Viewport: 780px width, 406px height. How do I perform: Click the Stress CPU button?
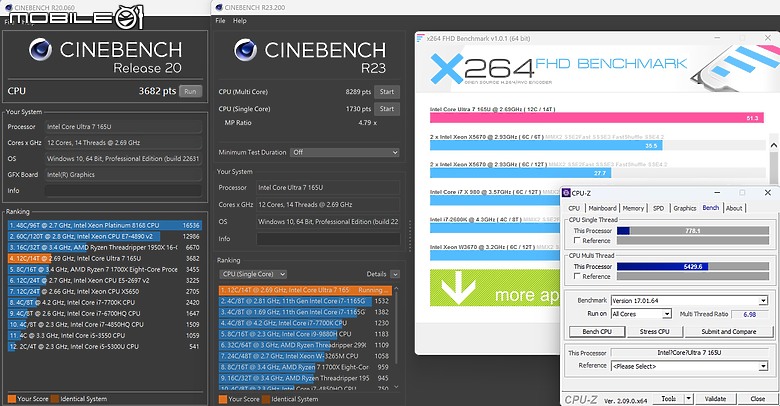click(x=654, y=331)
